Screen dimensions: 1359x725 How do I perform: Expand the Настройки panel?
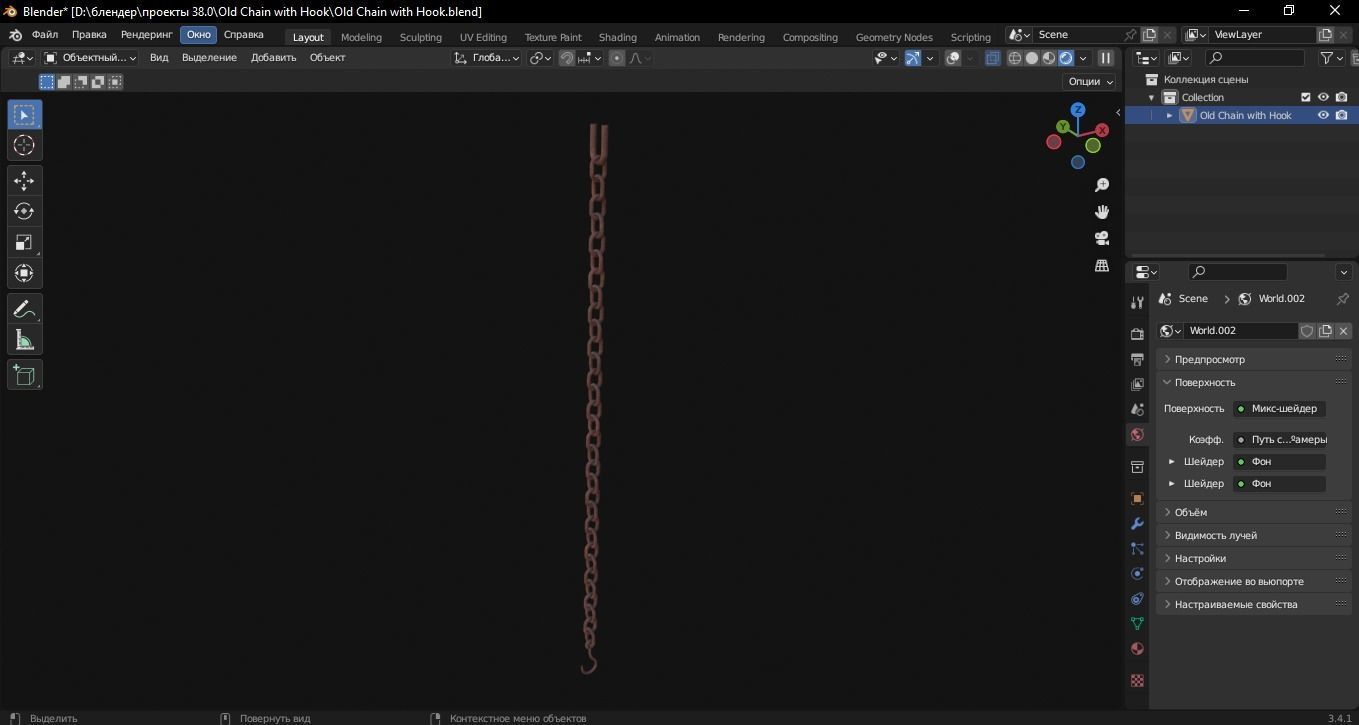1254,558
